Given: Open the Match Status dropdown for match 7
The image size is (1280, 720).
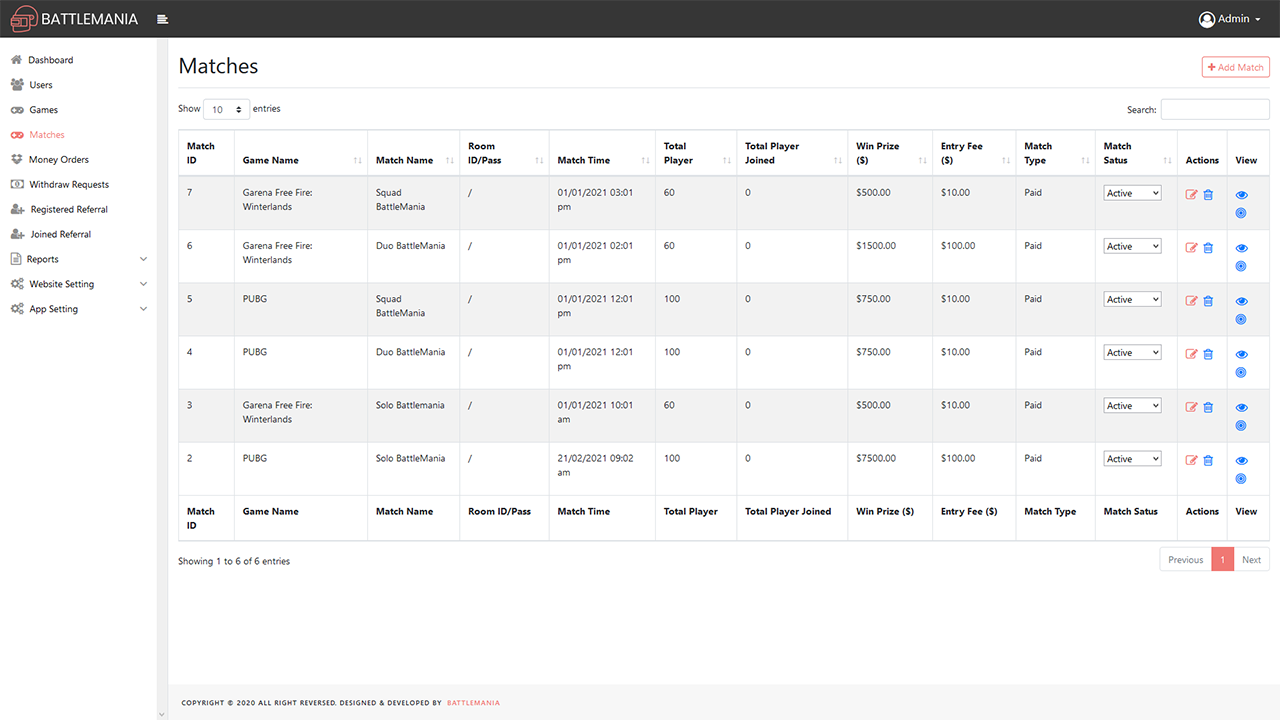Looking at the screenshot, I should click(1132, 193).
